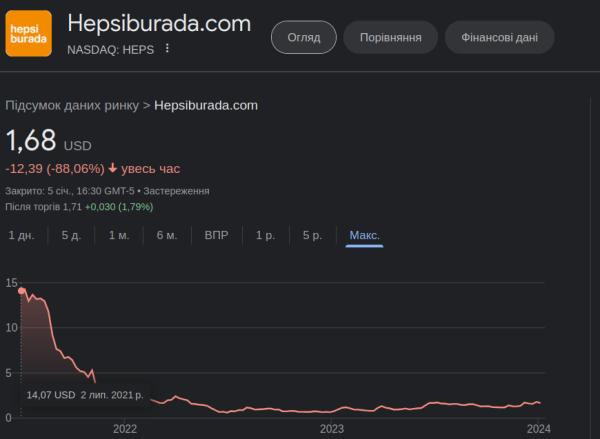Show the 5 р. chart range
The height and width of the screenshot is (439, 600).
(312, 235)
